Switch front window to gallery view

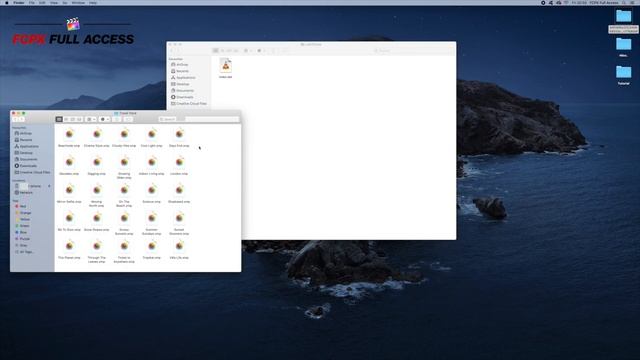pos(80,119)
